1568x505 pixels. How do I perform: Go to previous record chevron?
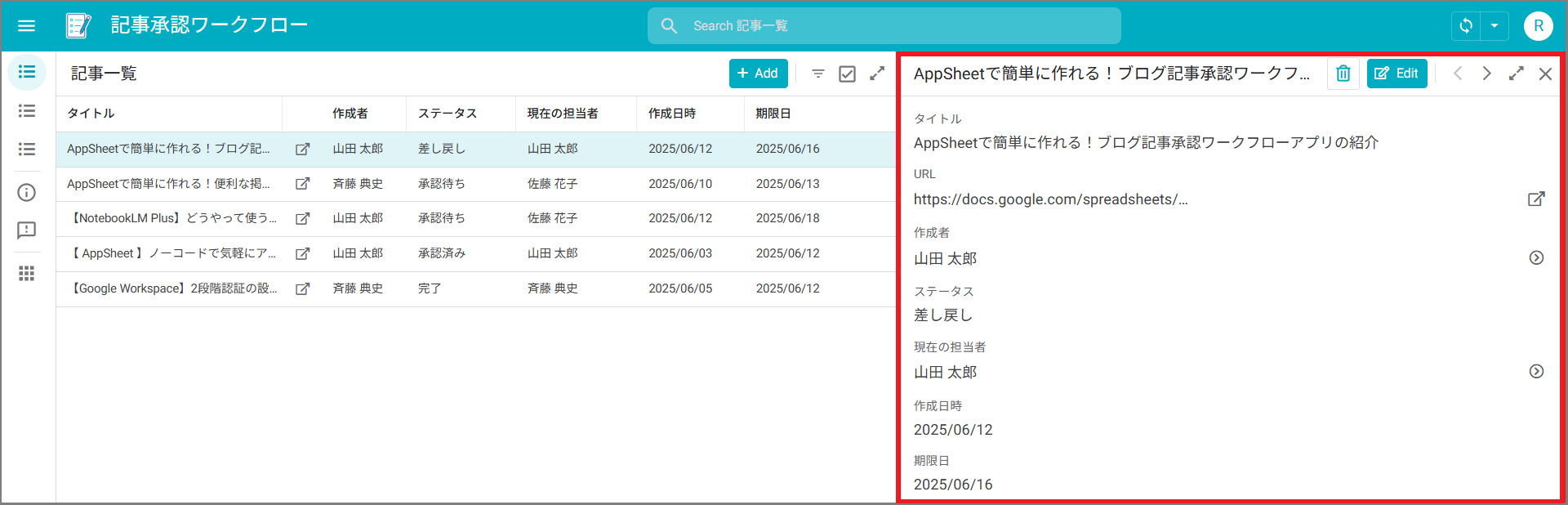[x=1458, y=74]
